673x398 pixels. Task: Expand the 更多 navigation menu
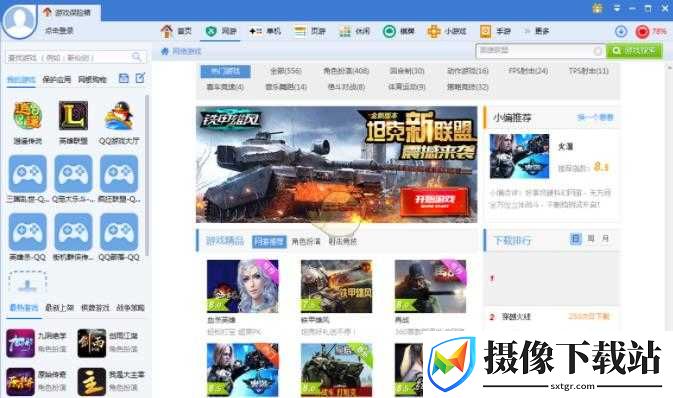coord(537,31)
